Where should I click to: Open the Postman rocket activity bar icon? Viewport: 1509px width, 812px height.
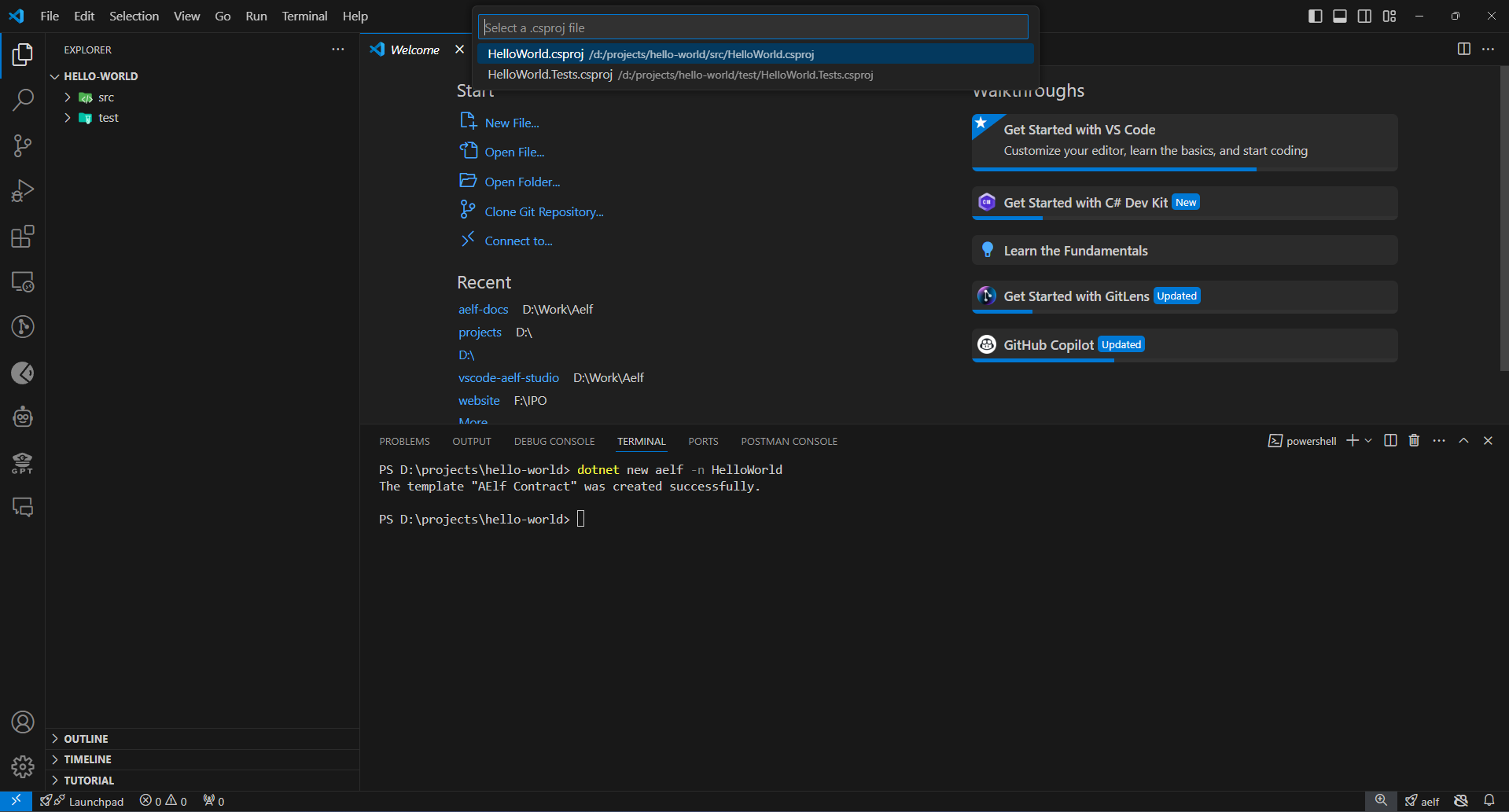pyautogui.click(x=23, y=373)
